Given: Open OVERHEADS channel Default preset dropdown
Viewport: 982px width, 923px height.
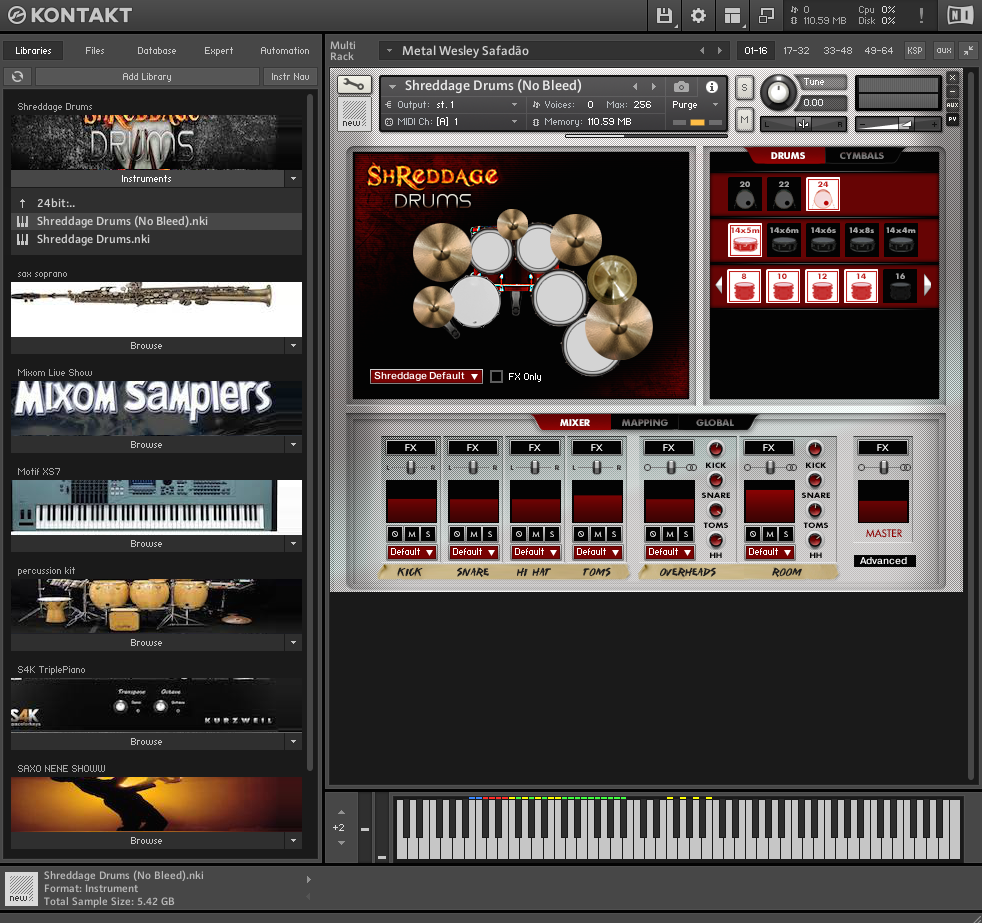Looking at the screenshot, I should coord(669,552).
